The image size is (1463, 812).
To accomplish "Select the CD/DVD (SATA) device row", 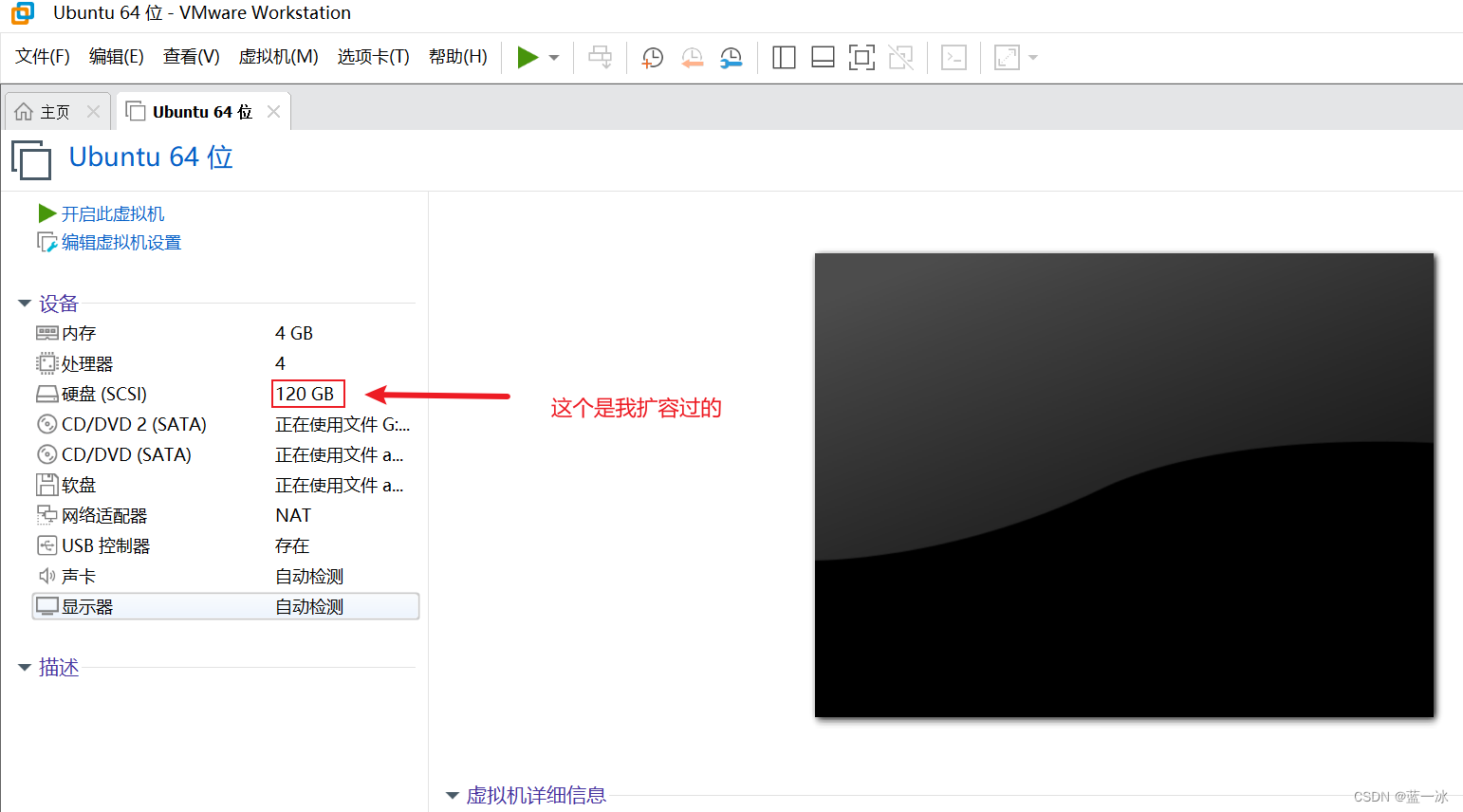I will pos(226,454).
